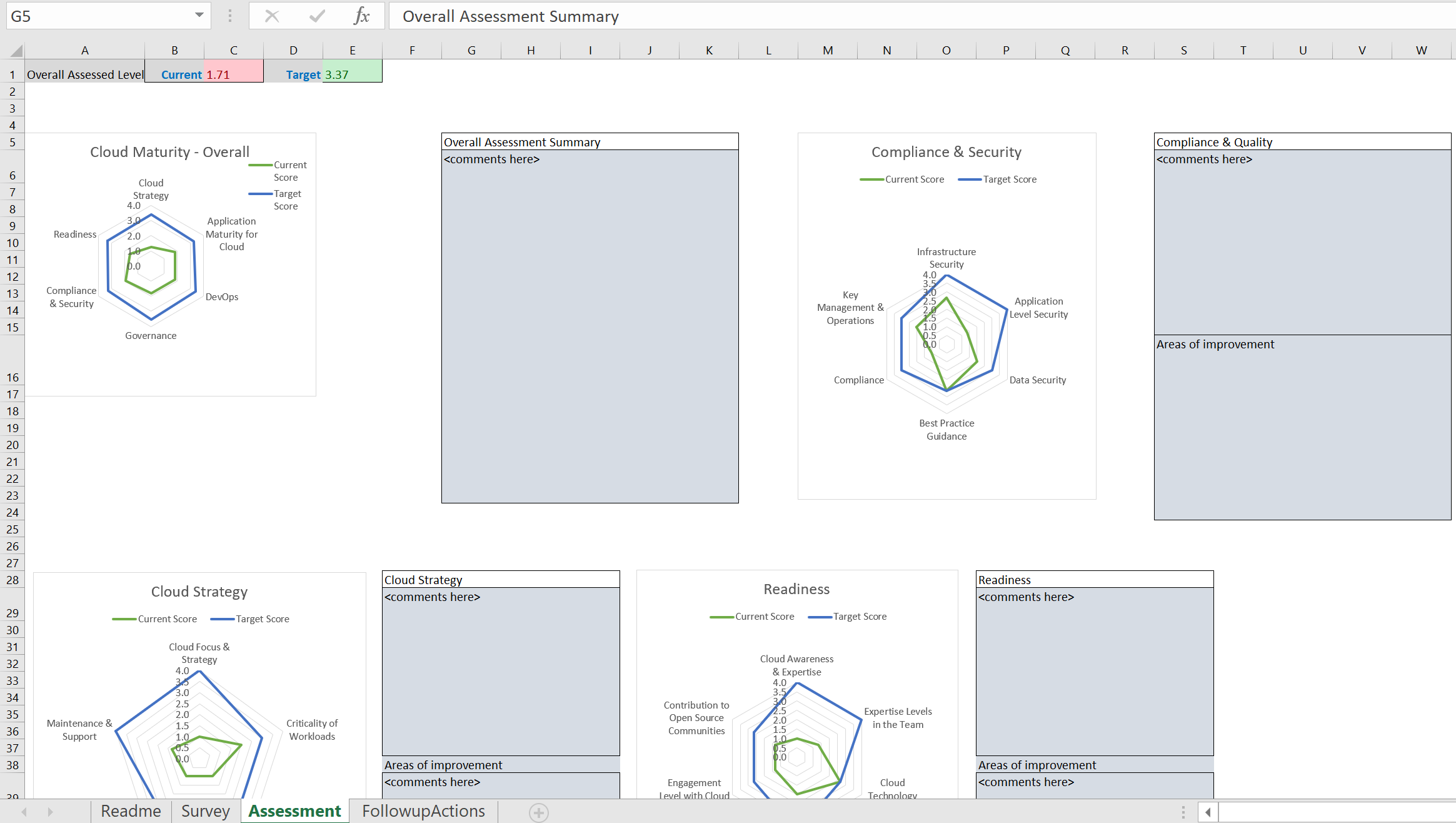Select the red Current score cell 1.71
The image size is (1456, 823).
point(233,74)
